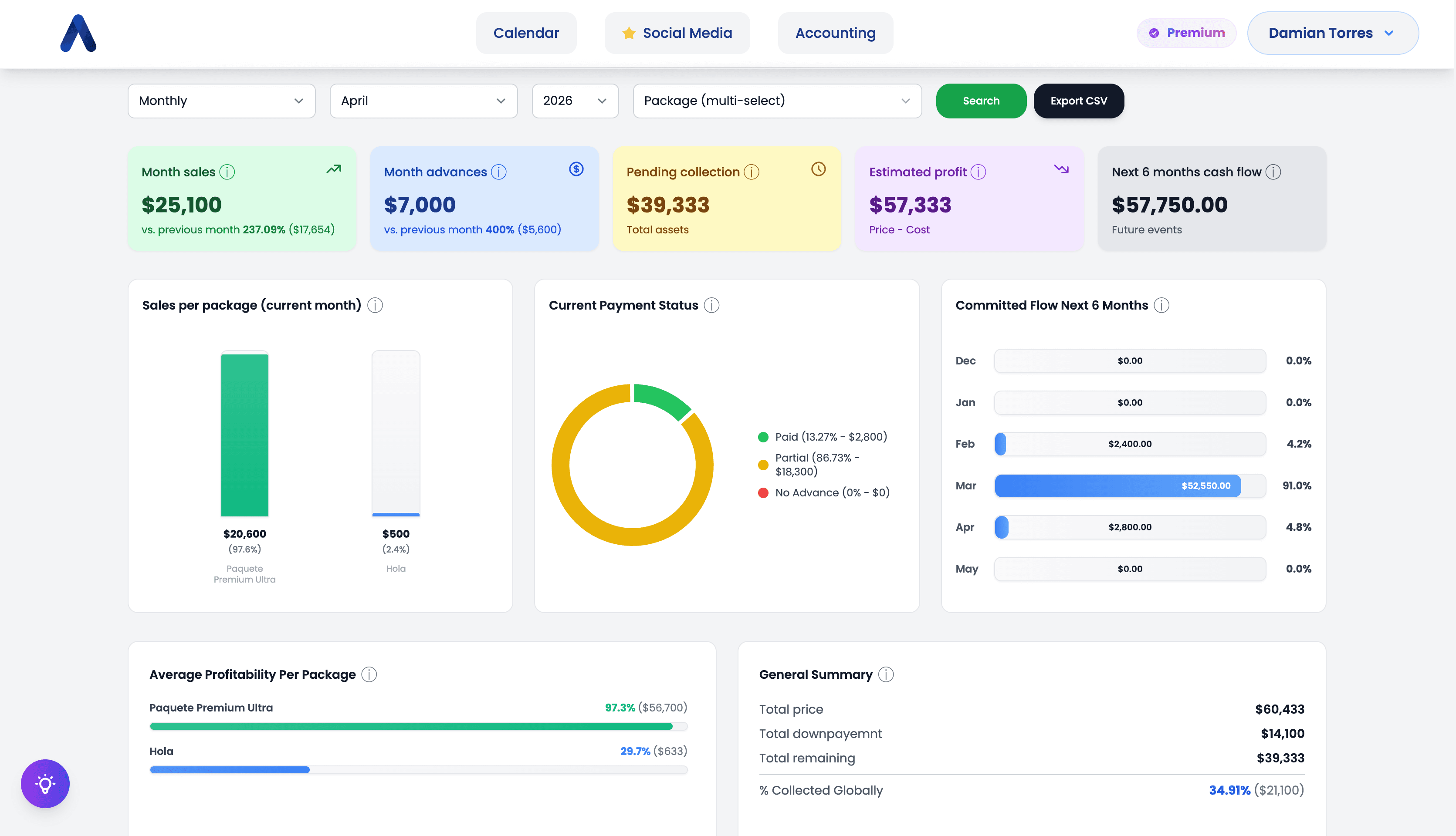This screenshot has height=836, width=1456.
Task: Switch to the Calendar tab
Action: point(525,33)
